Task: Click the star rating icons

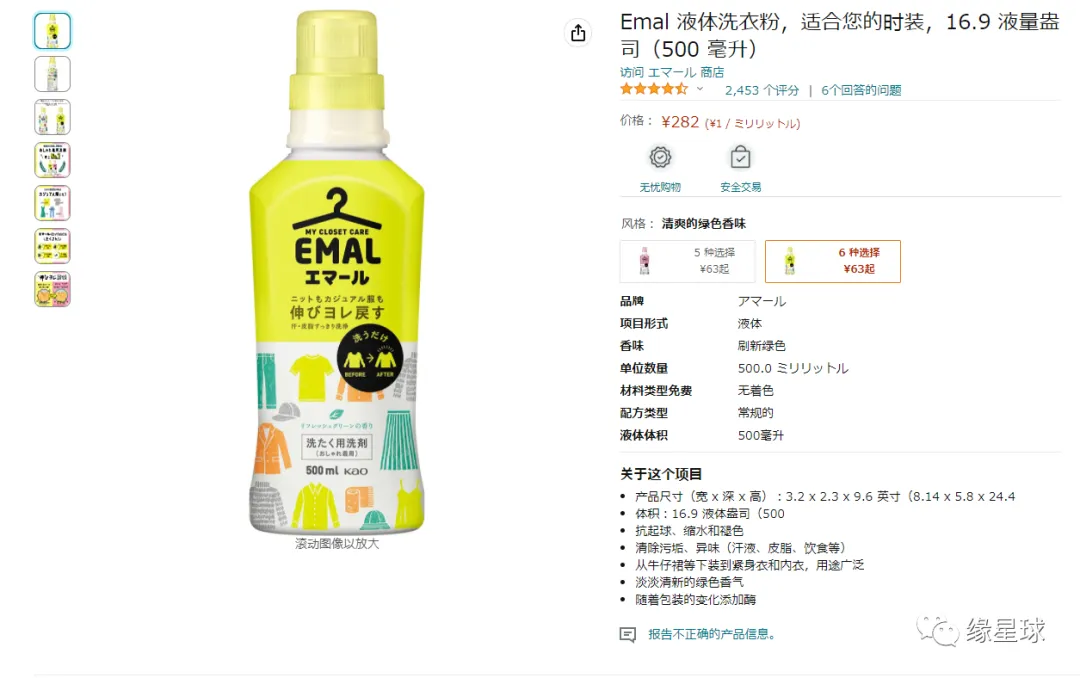Action: click(x=654, y=90)
